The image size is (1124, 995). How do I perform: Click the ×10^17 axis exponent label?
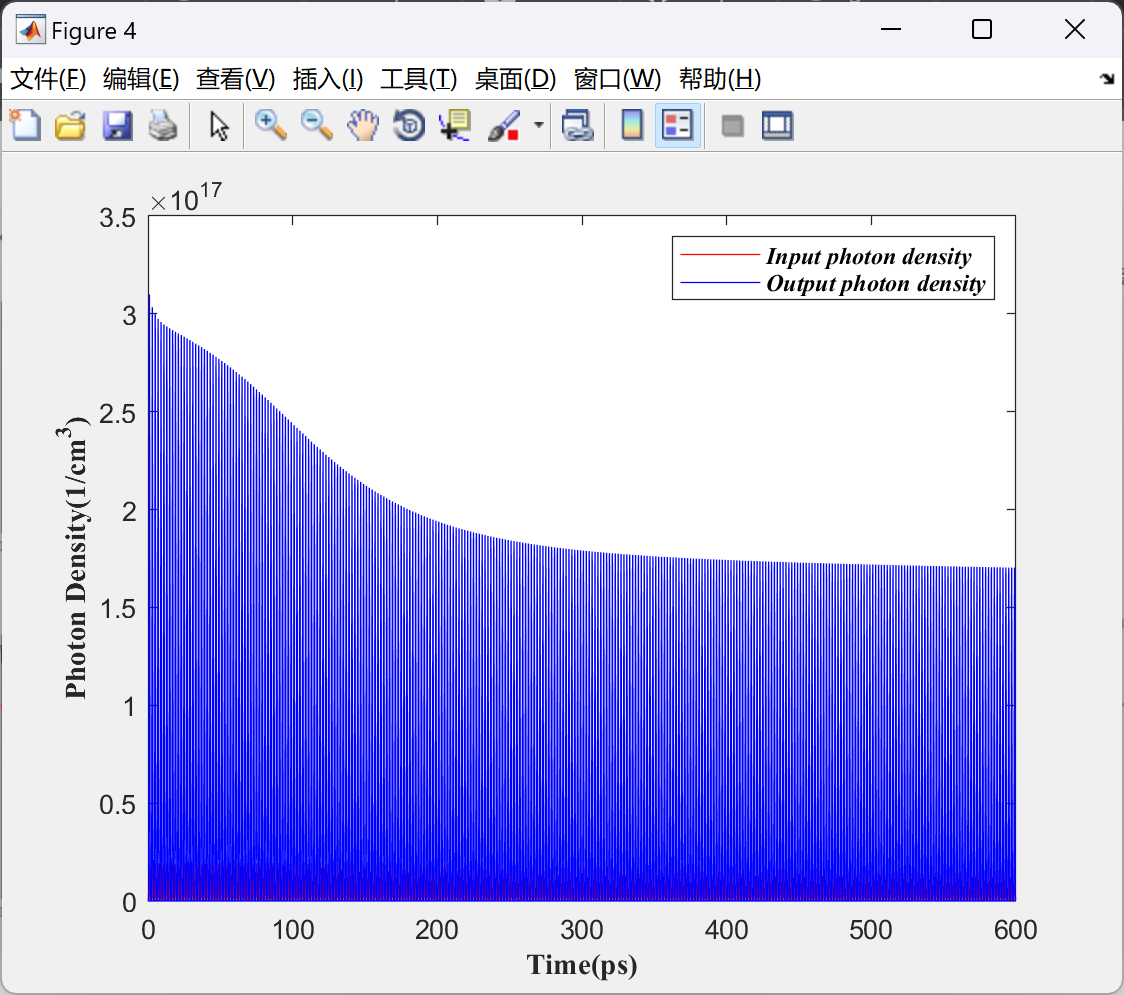(x=186, y=197)
